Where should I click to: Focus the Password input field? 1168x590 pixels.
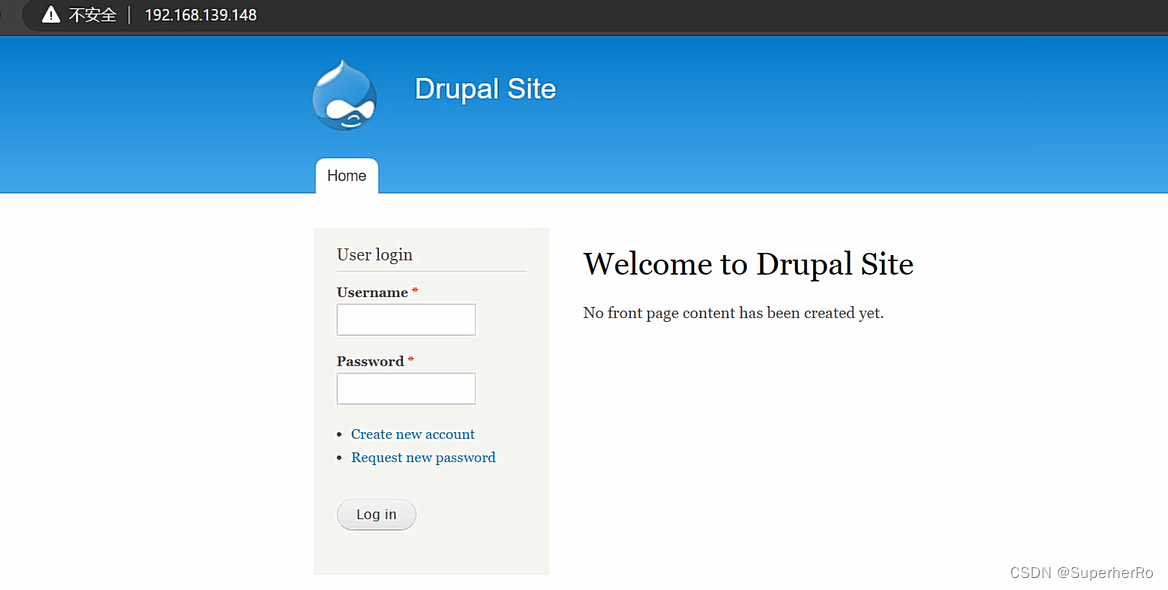coord(406,389)
